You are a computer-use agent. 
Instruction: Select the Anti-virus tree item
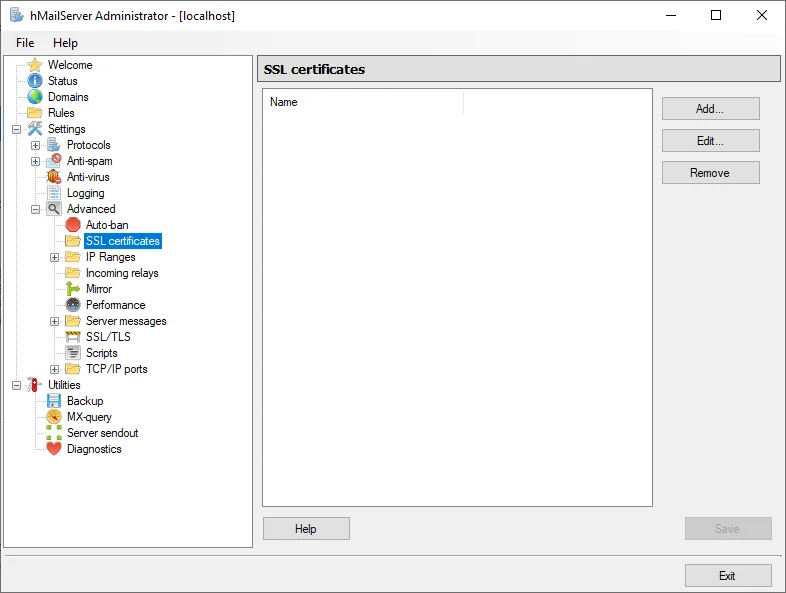88,177
